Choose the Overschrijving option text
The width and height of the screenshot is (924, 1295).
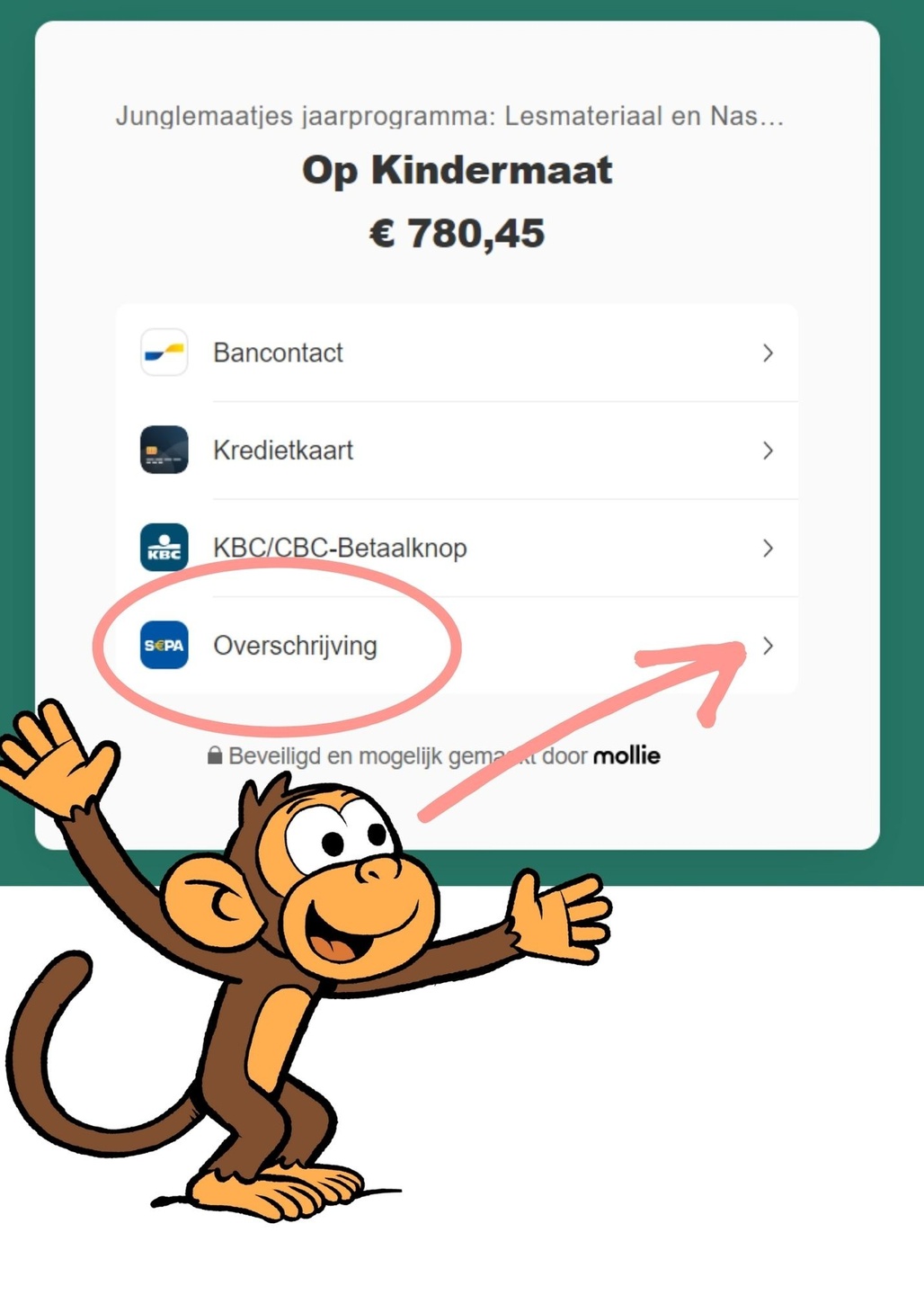point(295,646)
